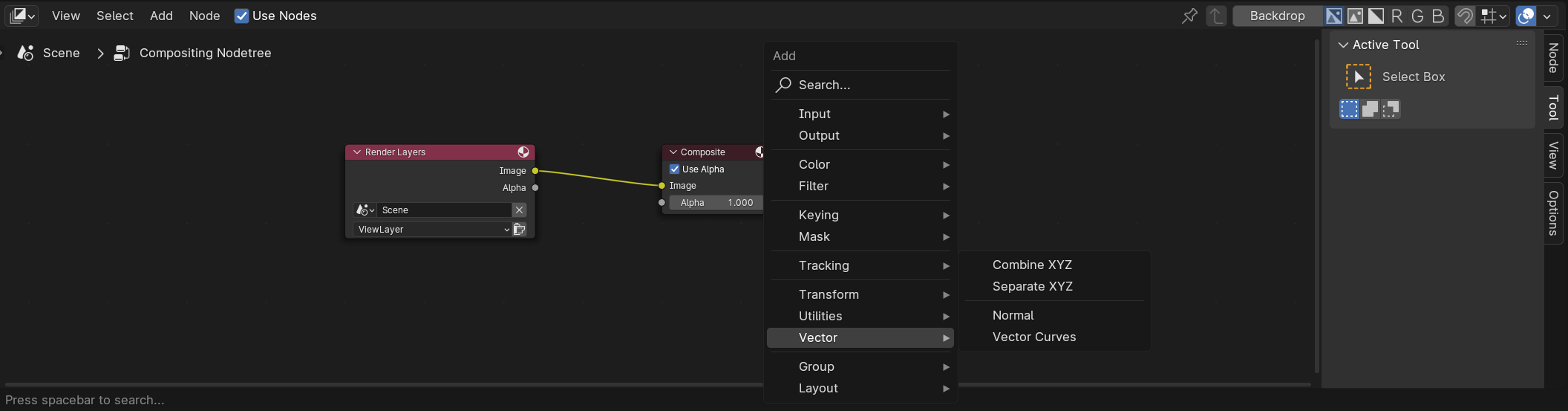
Task: Collapse the Active Tool panel
Action: 1343,45
